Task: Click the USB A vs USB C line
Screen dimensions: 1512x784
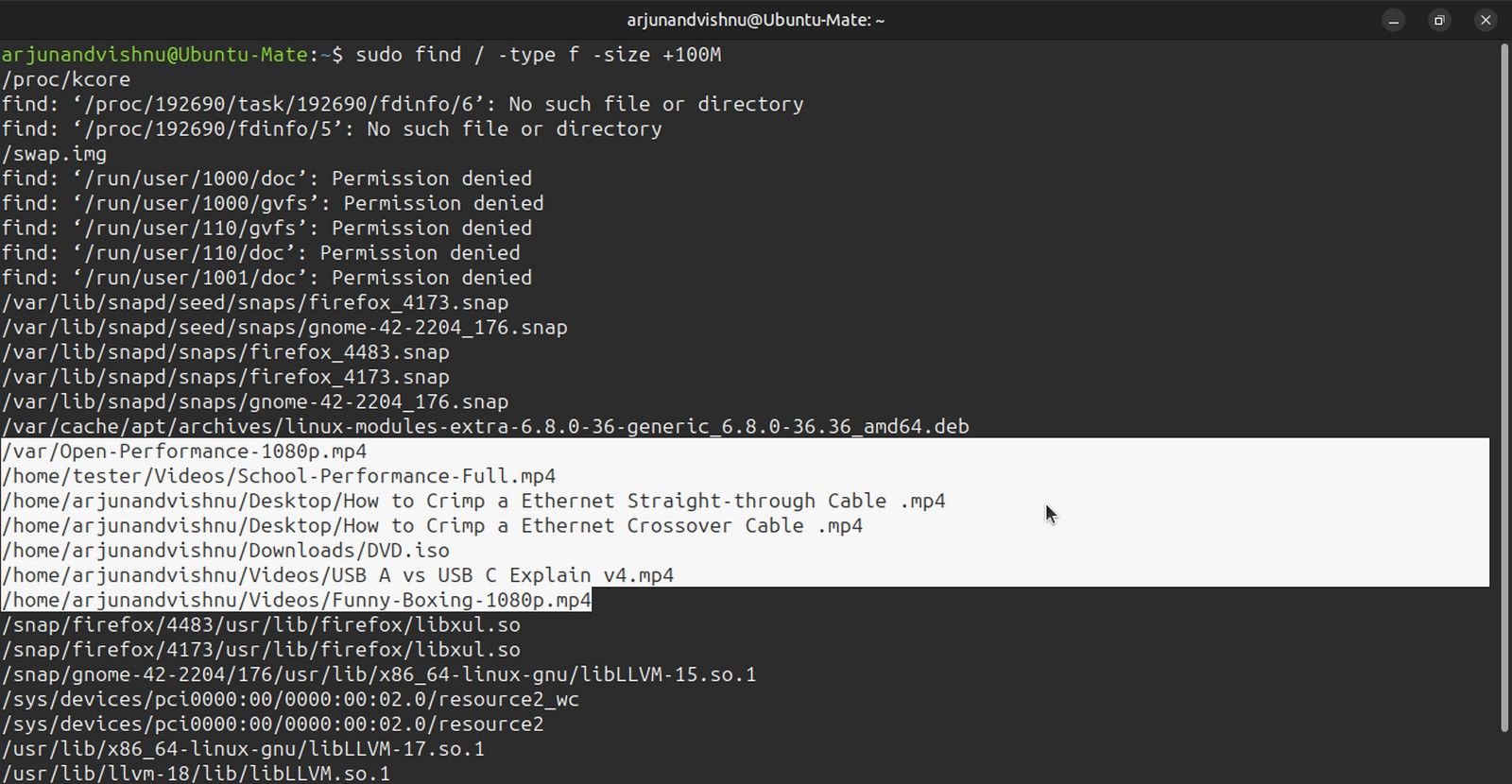Action: pyautogui.click(x=338, y=575)
